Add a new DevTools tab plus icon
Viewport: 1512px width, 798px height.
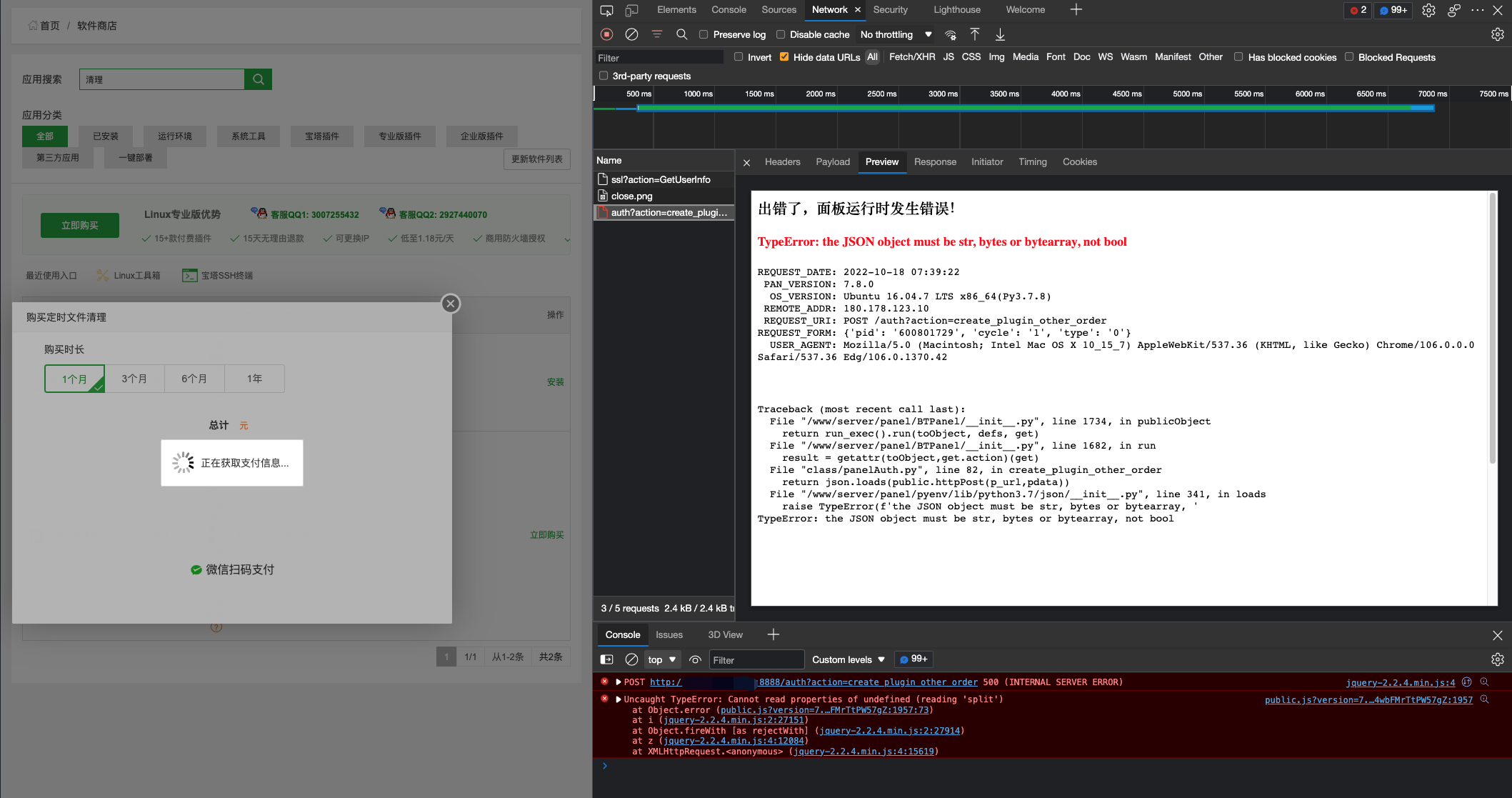tap(1076, 9)
